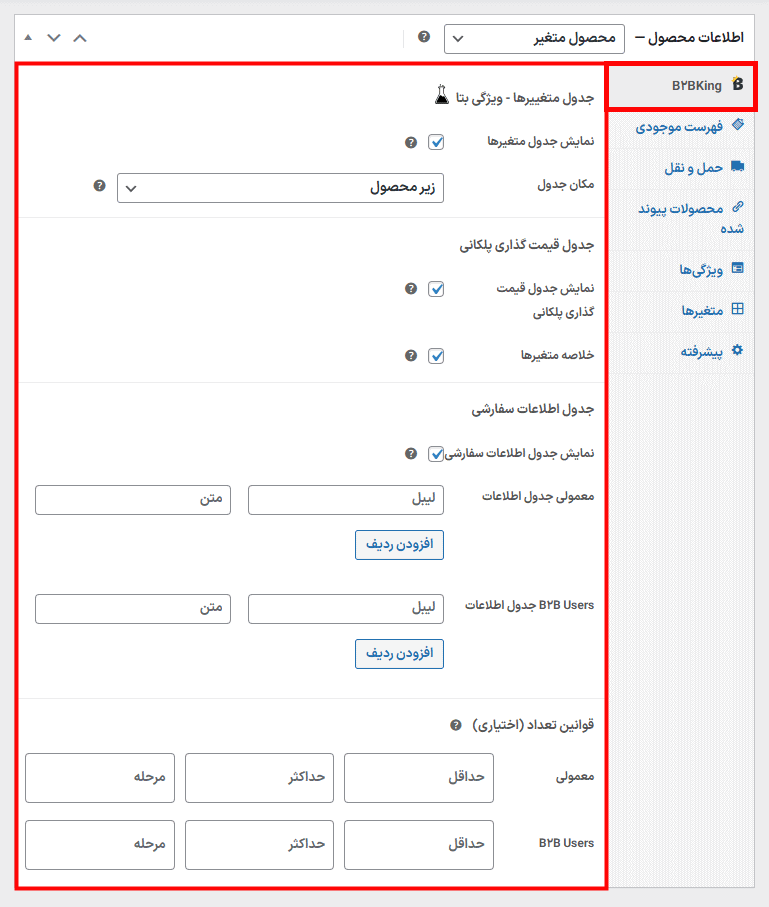
Task: Uncheck the خلاصه متغیرها option
Action: (x=436, y=355)
